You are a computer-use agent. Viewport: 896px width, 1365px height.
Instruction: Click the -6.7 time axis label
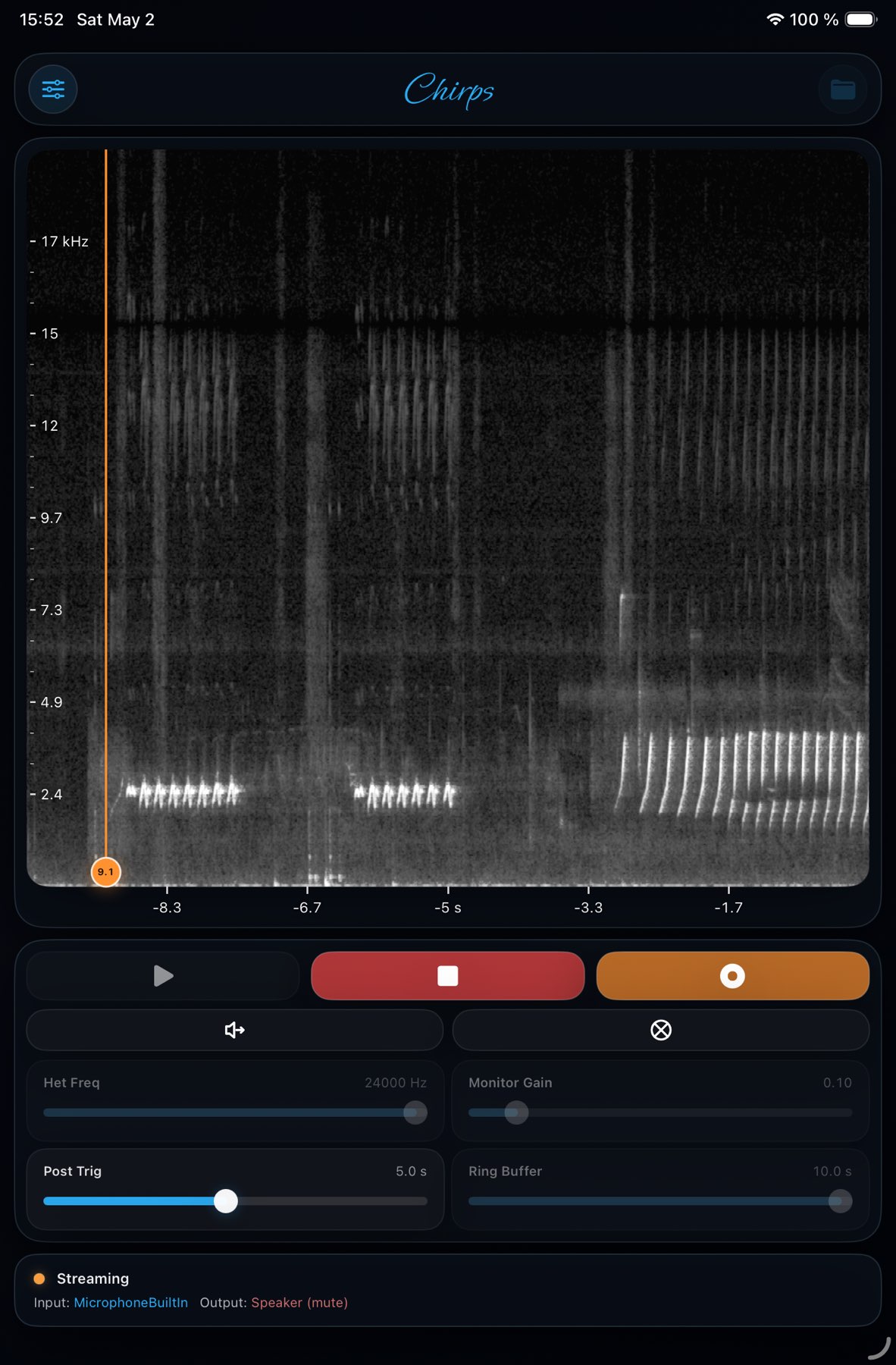coord(307,908)
